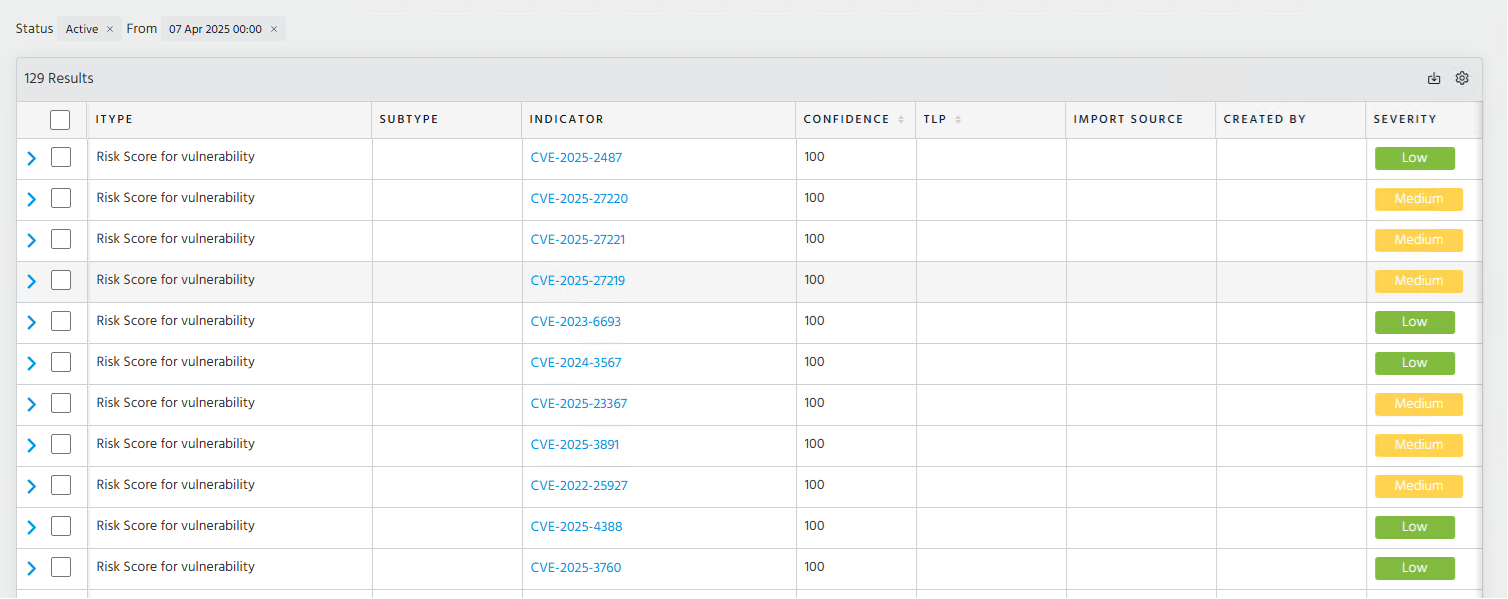This screenshot has height=599, width=1508.
Task: Expand the CVE-2025-3891 row chevron
Action: pos(31,445)
